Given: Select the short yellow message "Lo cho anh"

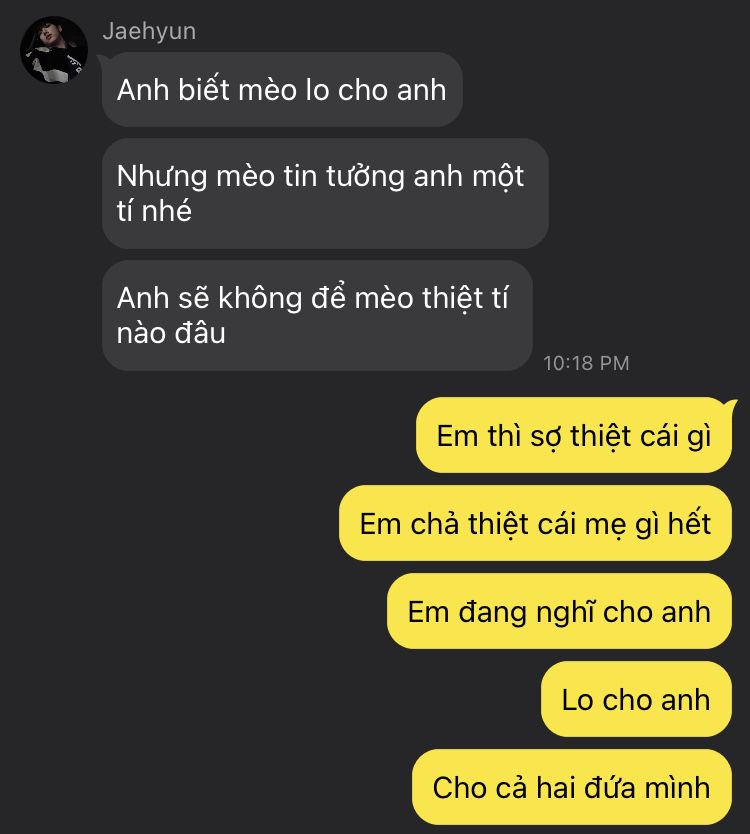Looking at the screenshot, I should (x=636, y=699).
